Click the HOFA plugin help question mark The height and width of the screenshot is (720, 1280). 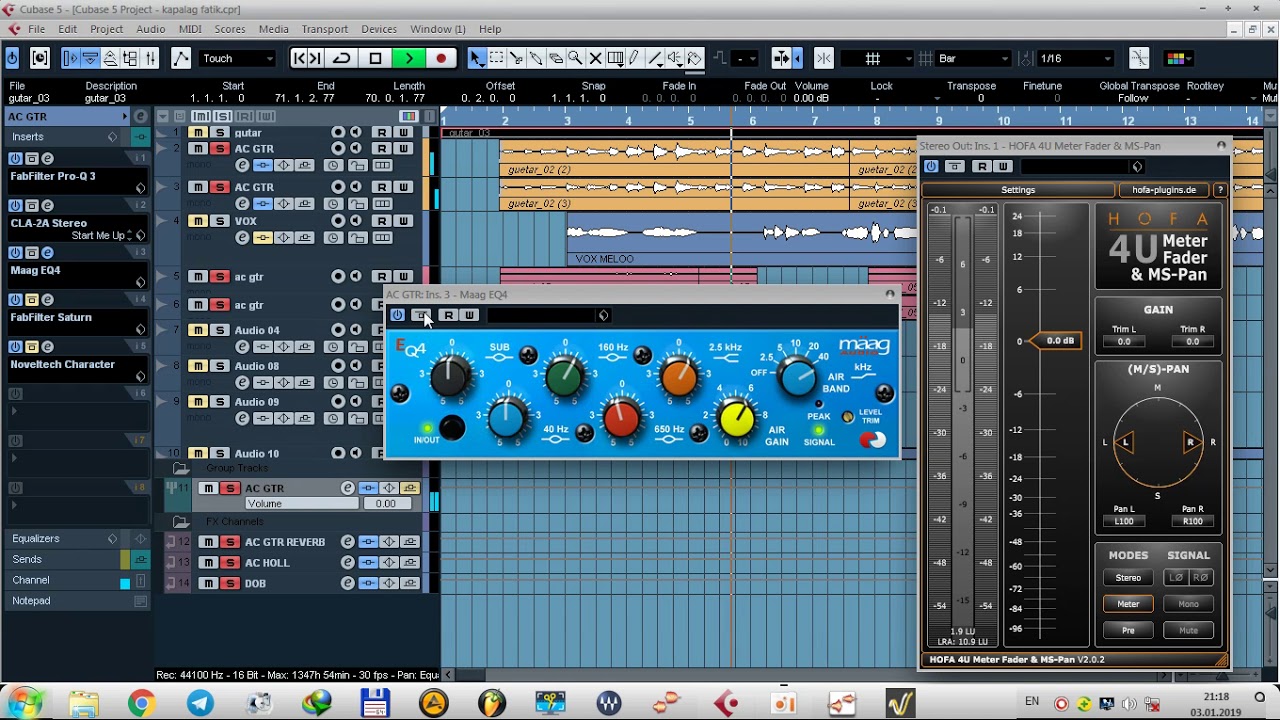1220,190
